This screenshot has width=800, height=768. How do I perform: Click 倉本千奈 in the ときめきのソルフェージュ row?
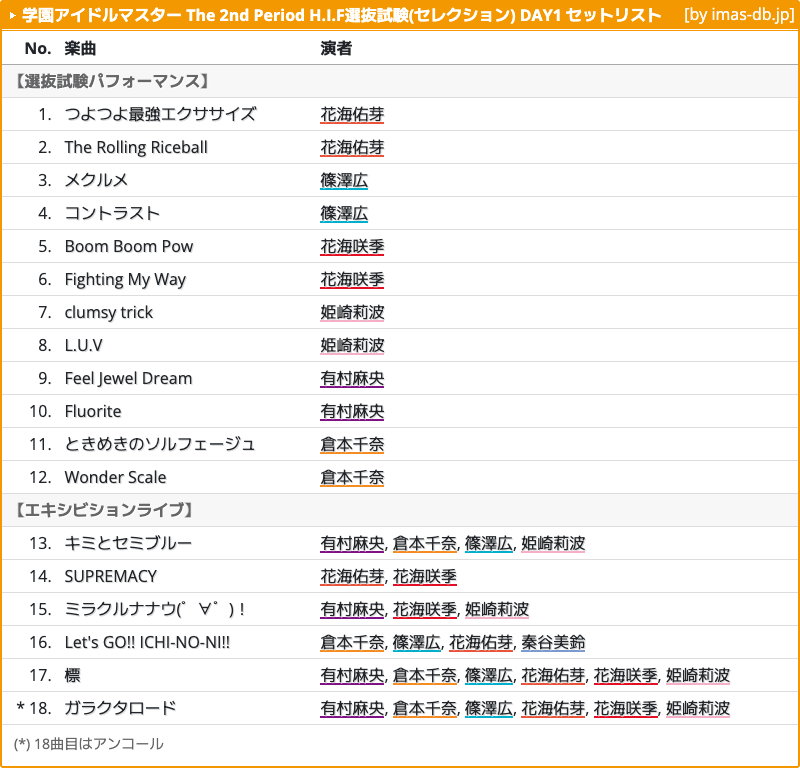click(x=352, y=444)
